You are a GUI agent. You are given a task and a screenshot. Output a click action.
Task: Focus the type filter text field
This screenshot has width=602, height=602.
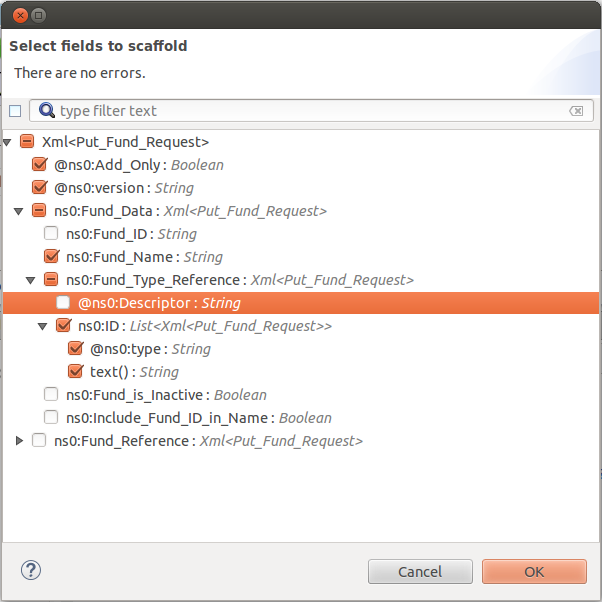point(310,111)
